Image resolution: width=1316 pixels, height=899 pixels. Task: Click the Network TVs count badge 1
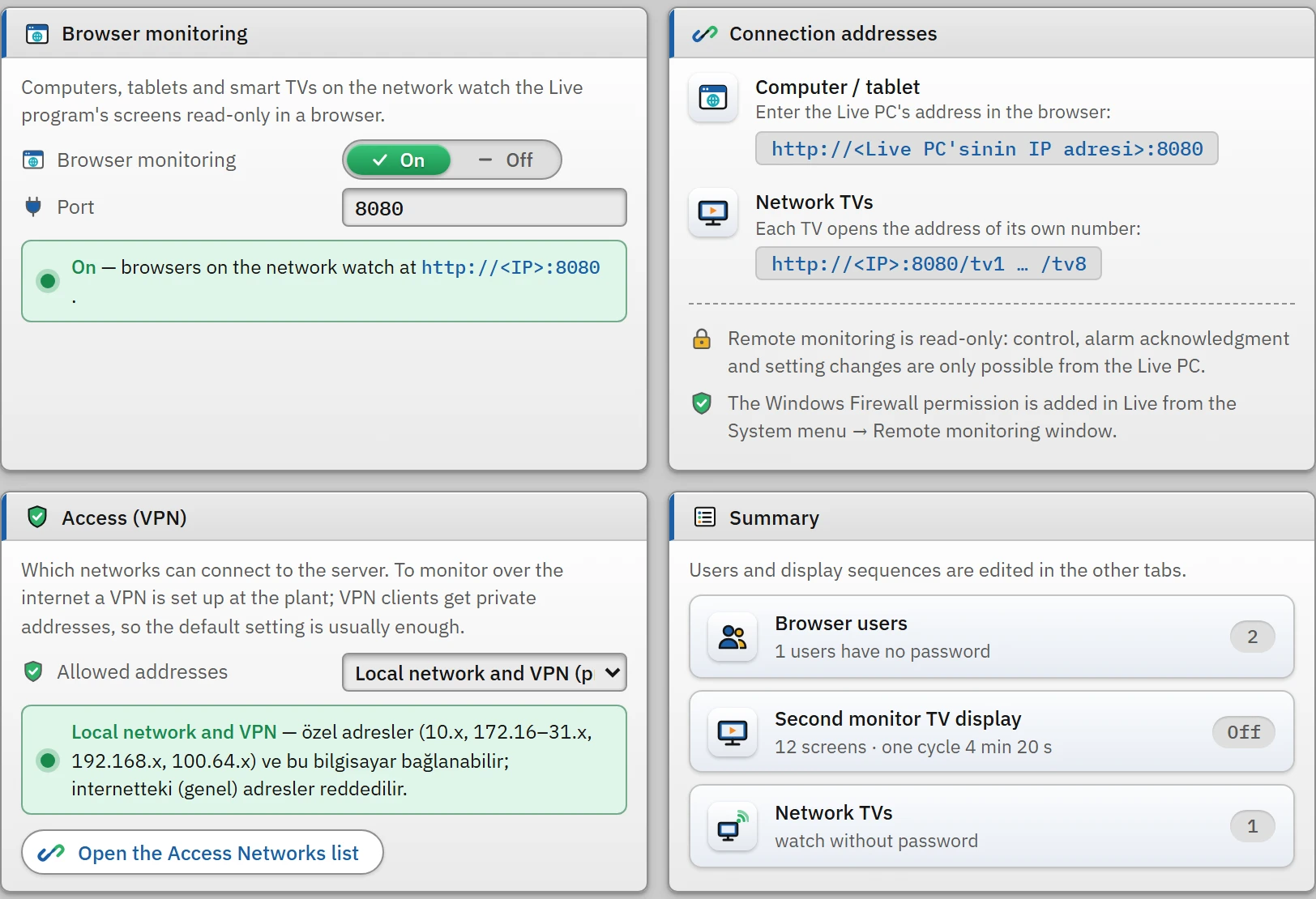(x=1253, y=827)
